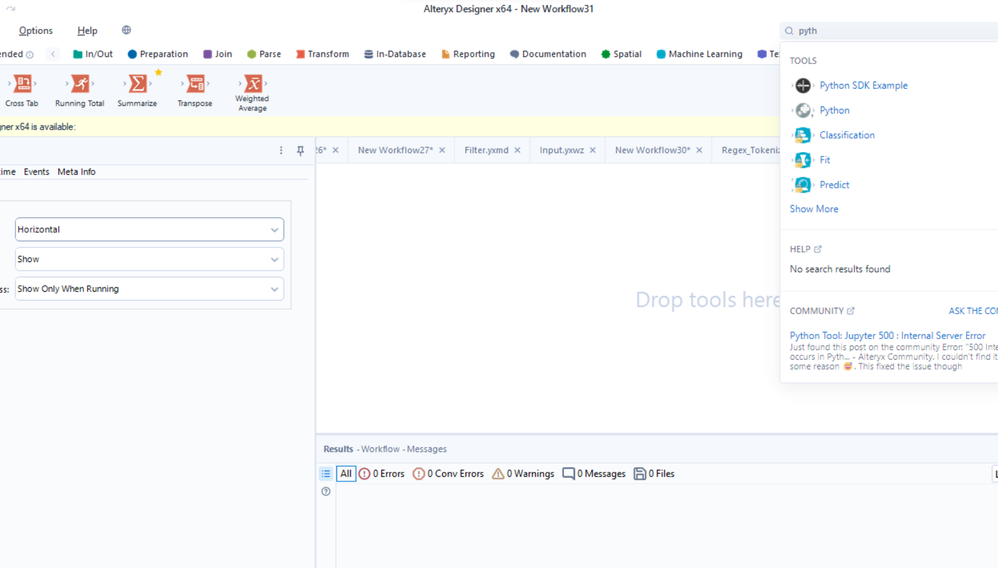This screenshot has height=568, width=998.
Task: Select the Weighted Average tool icon
Action: coord(253,83)
